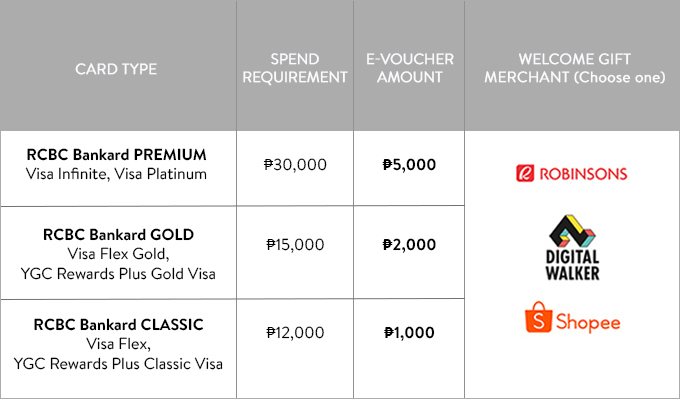Screen dimensions: 680x399
Task: Click the YGC Rewards Plus Gold Visa text
Action: click(x=118, y=274)
